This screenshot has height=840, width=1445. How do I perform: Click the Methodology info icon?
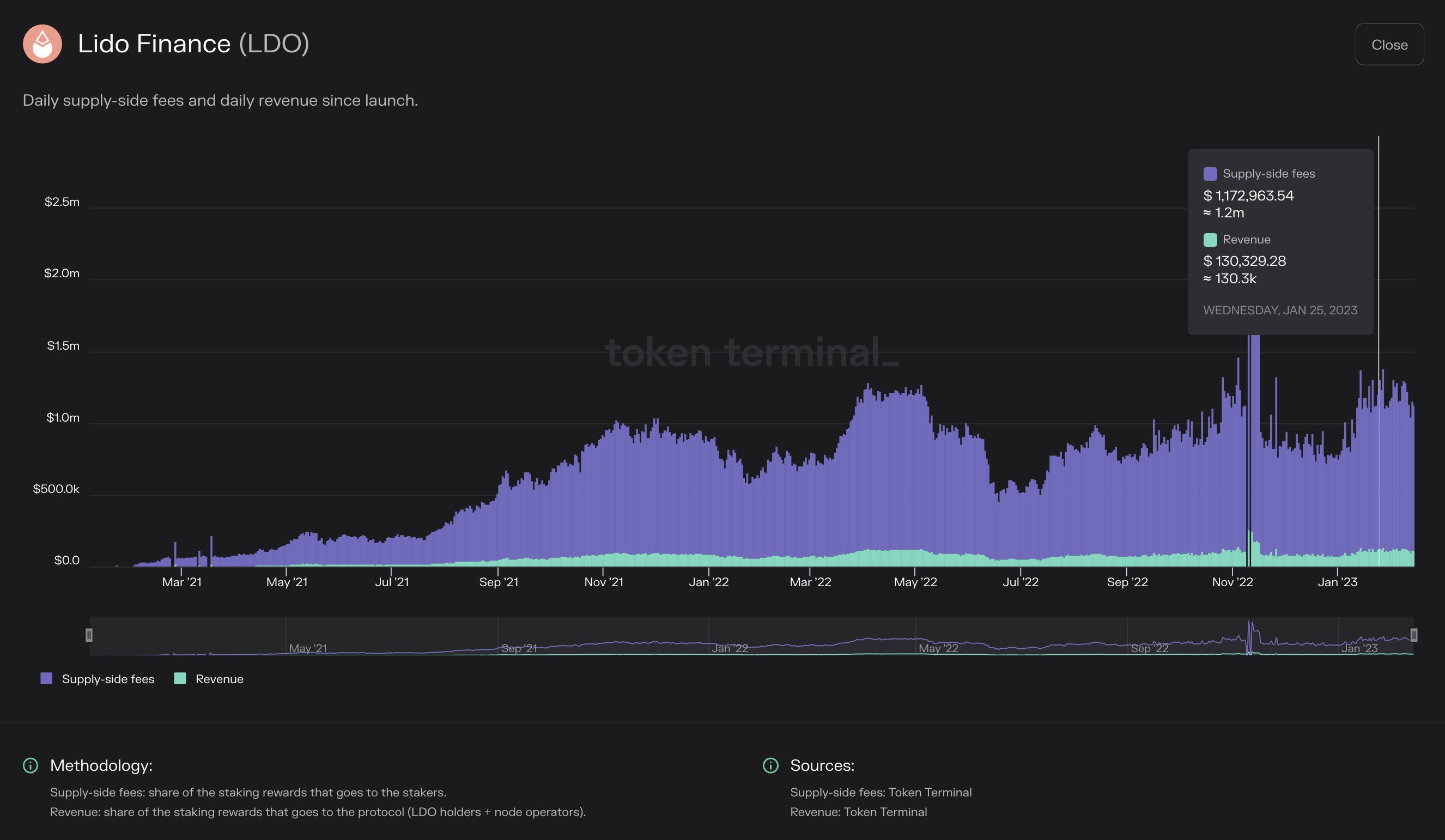click(x=30, y=765)
